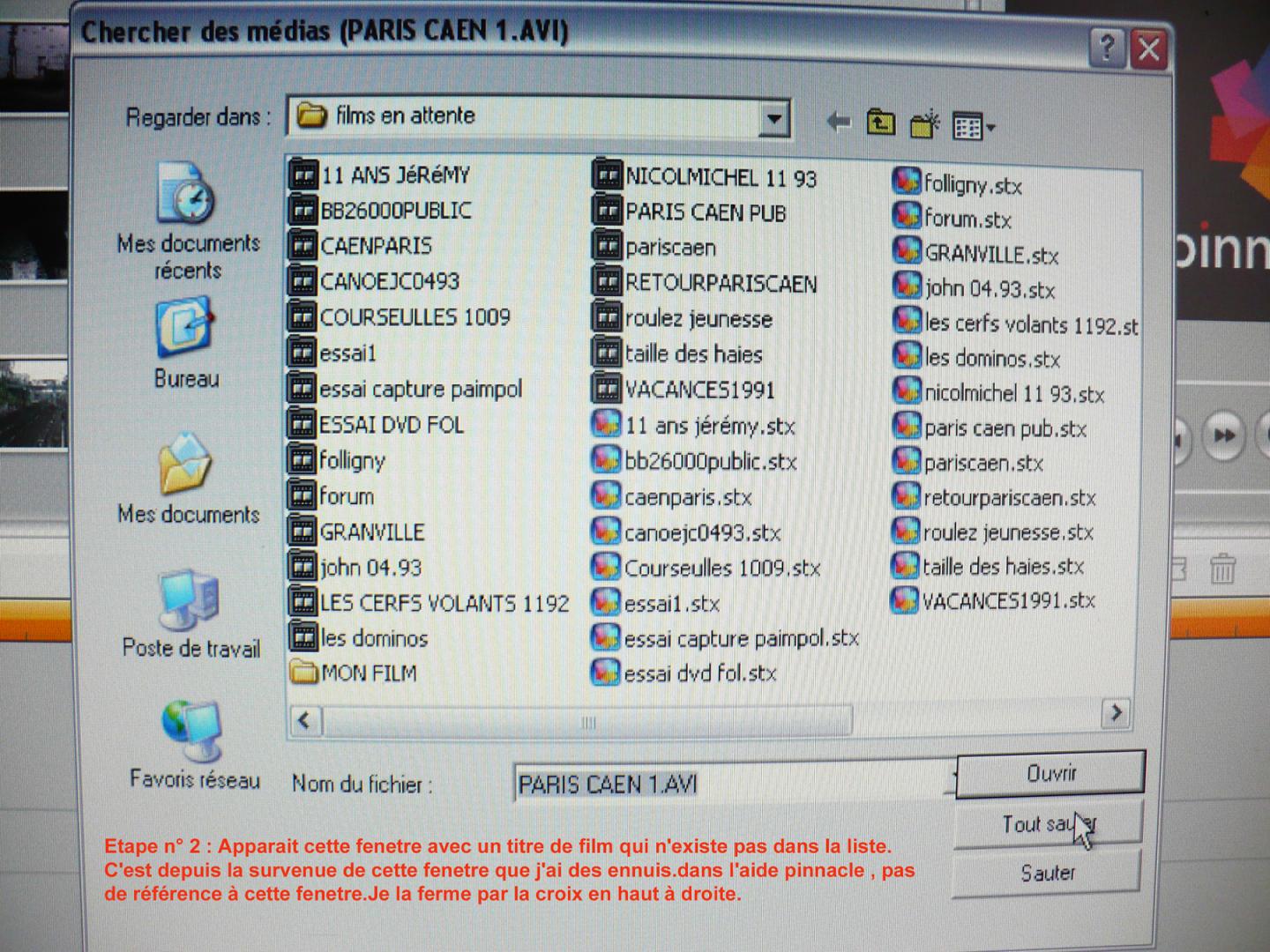Select the 'essai capture paimpol' video file
Viewport: 1270px width, 952px height.
click(x=405, y=389)
